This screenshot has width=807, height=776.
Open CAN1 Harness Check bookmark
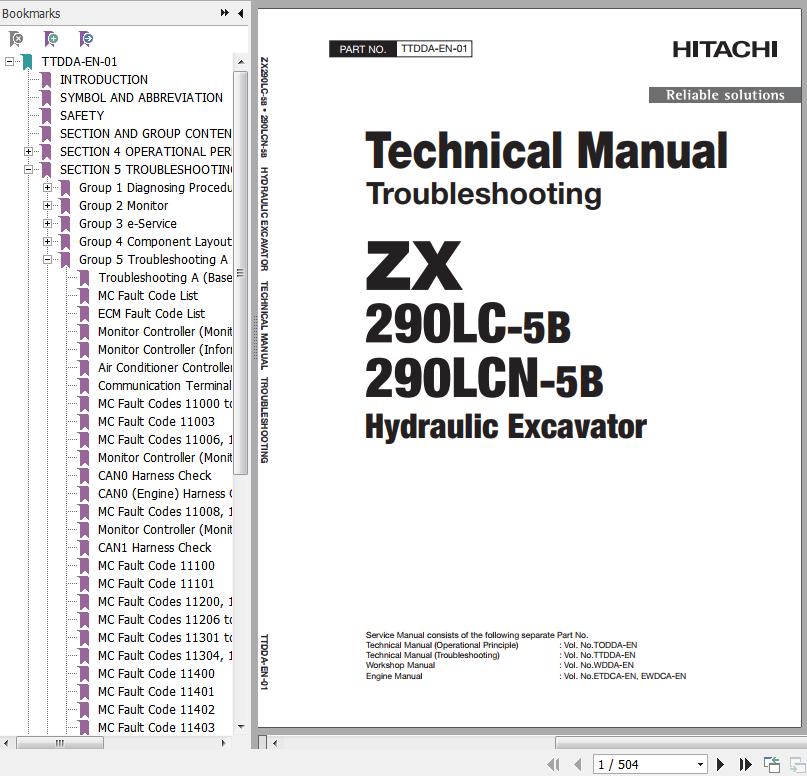pos(155,548)
